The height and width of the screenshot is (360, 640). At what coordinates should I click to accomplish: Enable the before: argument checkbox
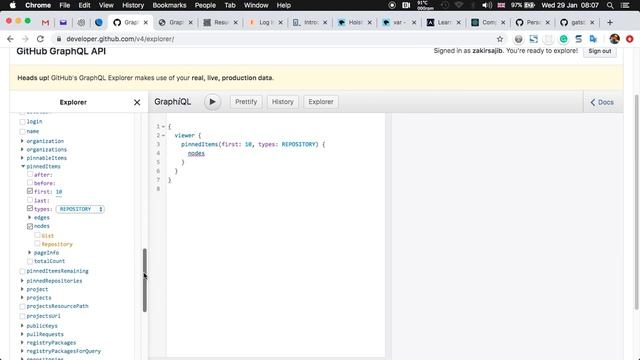(30, 183)
